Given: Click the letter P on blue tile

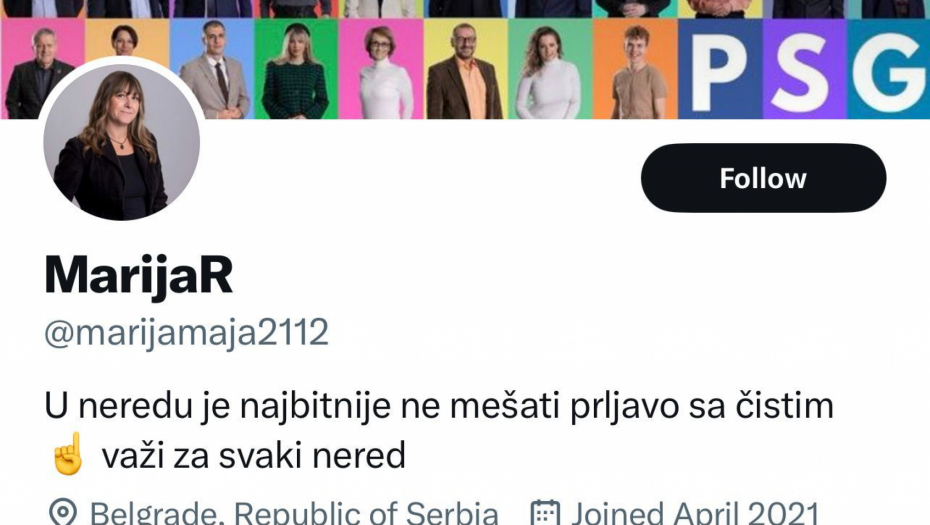Looking at the screenshot, I should click(x=720, y=70).
